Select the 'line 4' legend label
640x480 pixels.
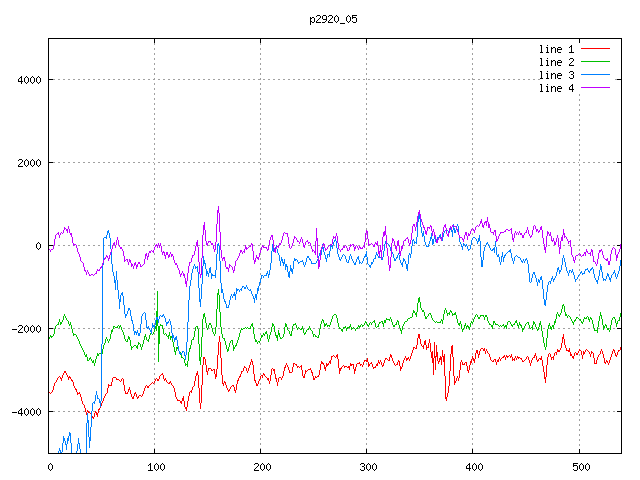556,88
